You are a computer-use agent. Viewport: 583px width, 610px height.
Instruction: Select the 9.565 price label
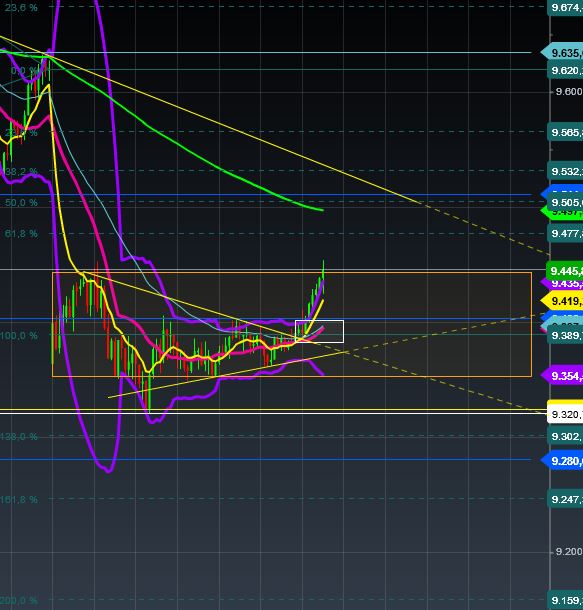[x=565, y=132]
